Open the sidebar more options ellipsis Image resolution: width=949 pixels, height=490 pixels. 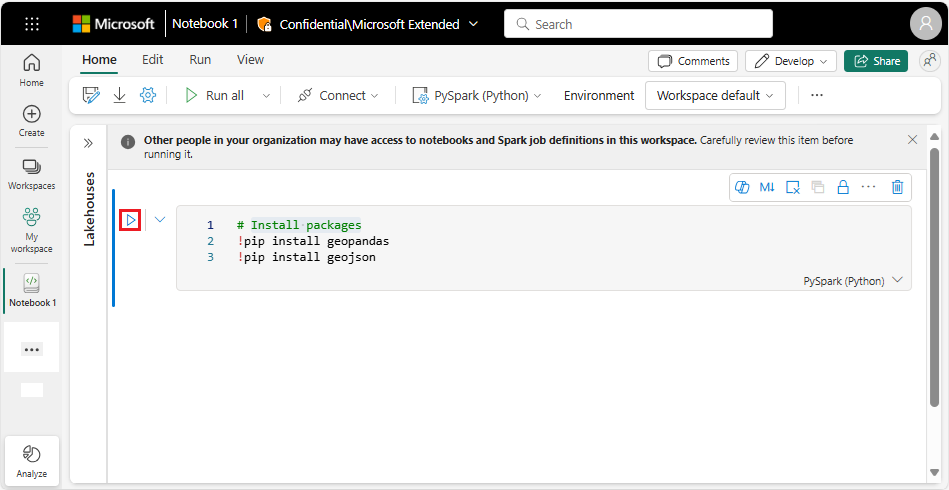(x=31, y=349)
